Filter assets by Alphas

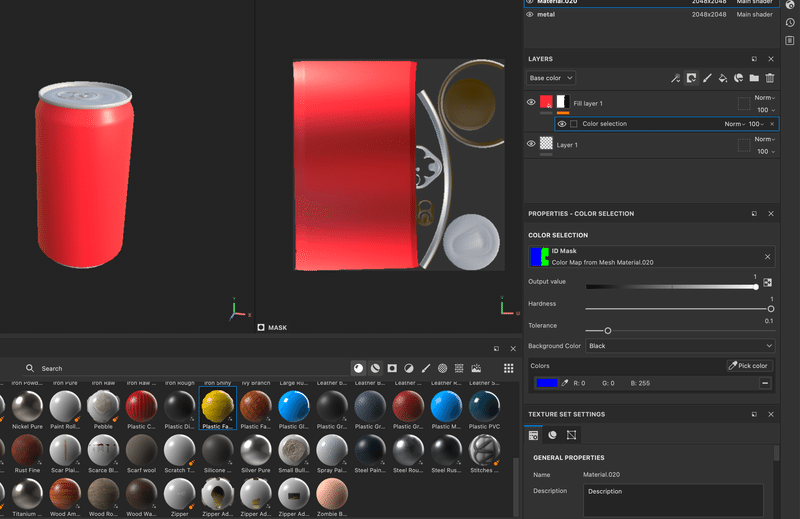pos(442,368)
